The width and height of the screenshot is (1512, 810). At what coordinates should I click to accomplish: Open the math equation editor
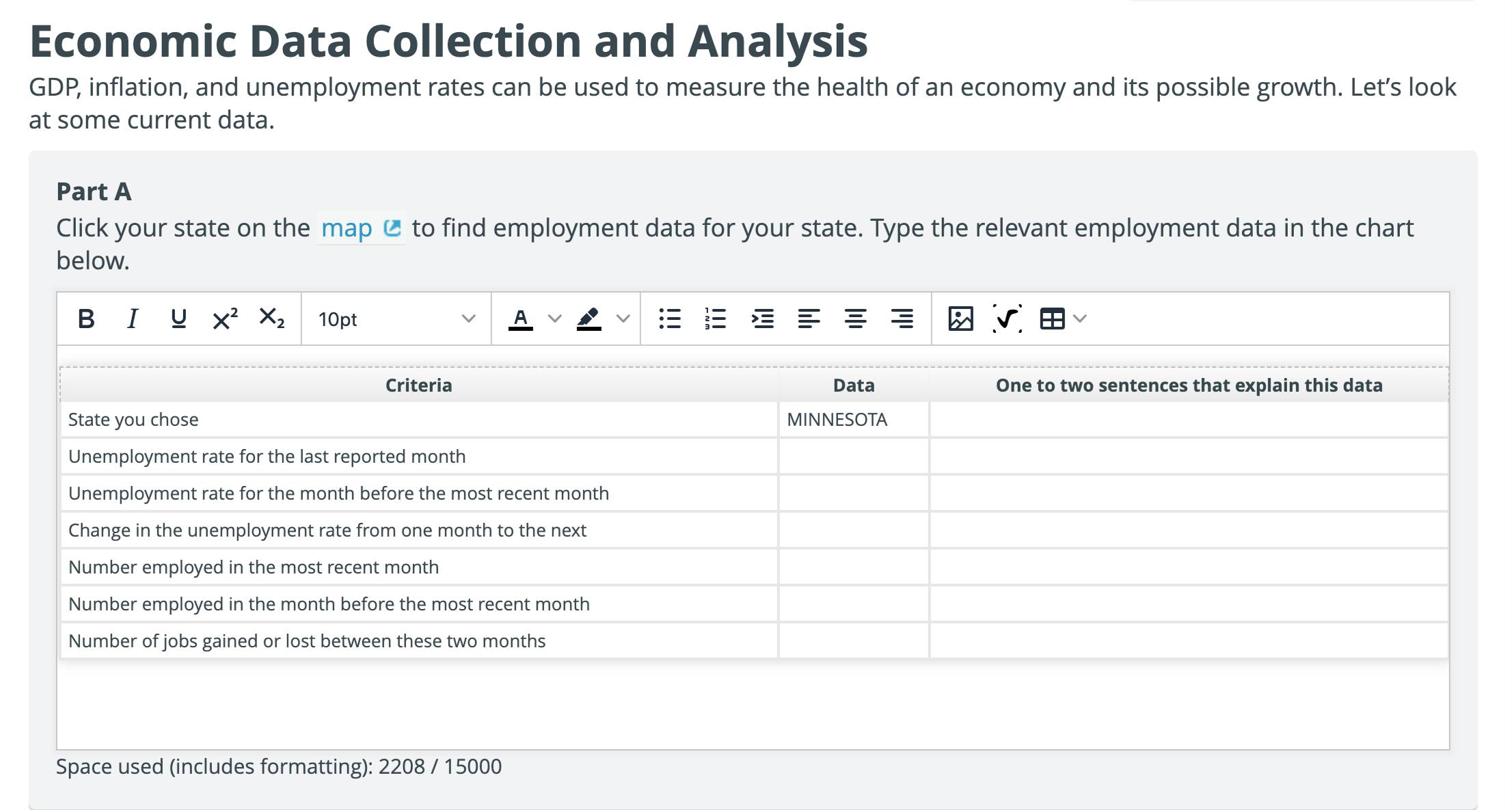[1007, 319]
